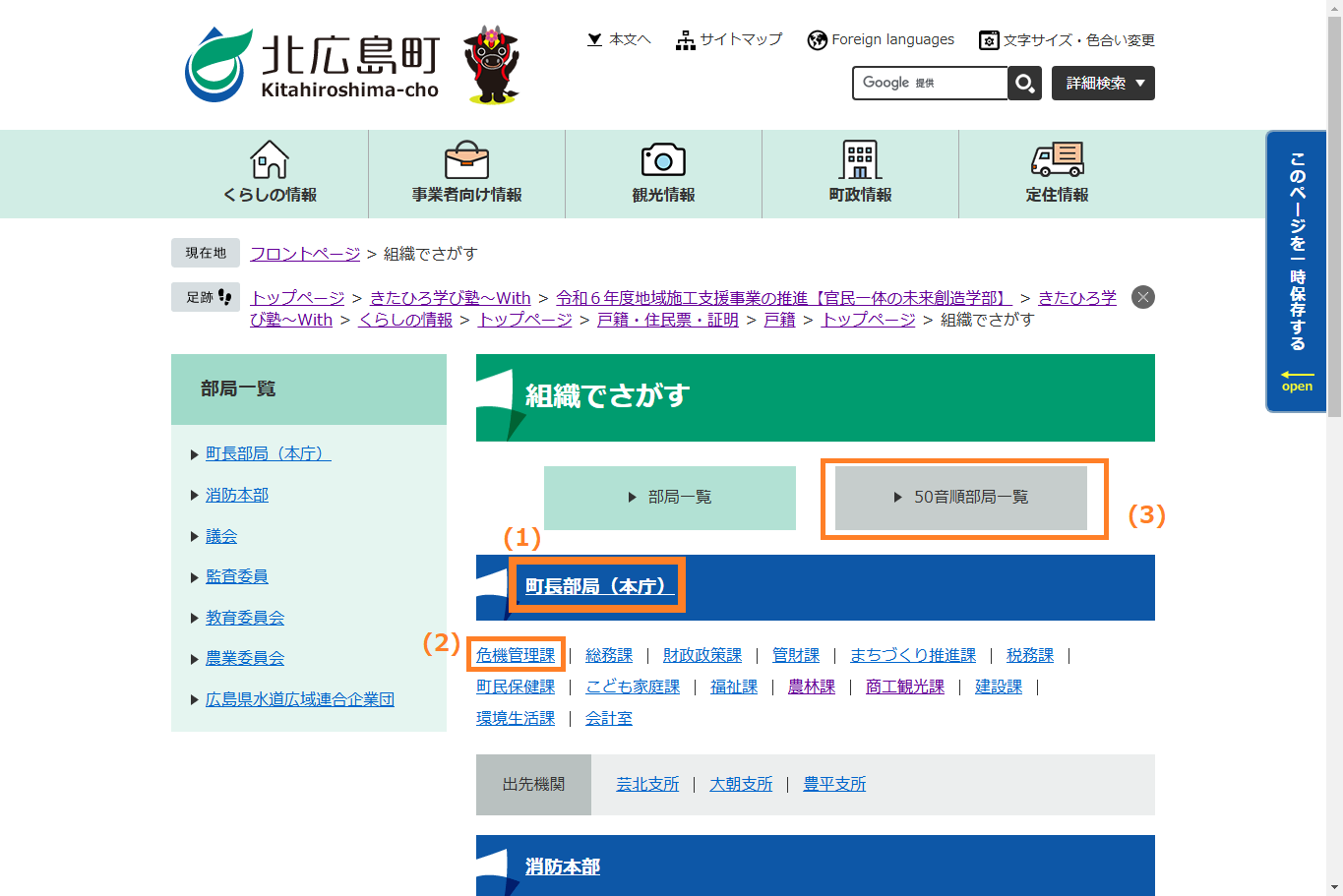Open 戸籍 history link
Screen dimensions: 1343x896
(x=780, y=320)
